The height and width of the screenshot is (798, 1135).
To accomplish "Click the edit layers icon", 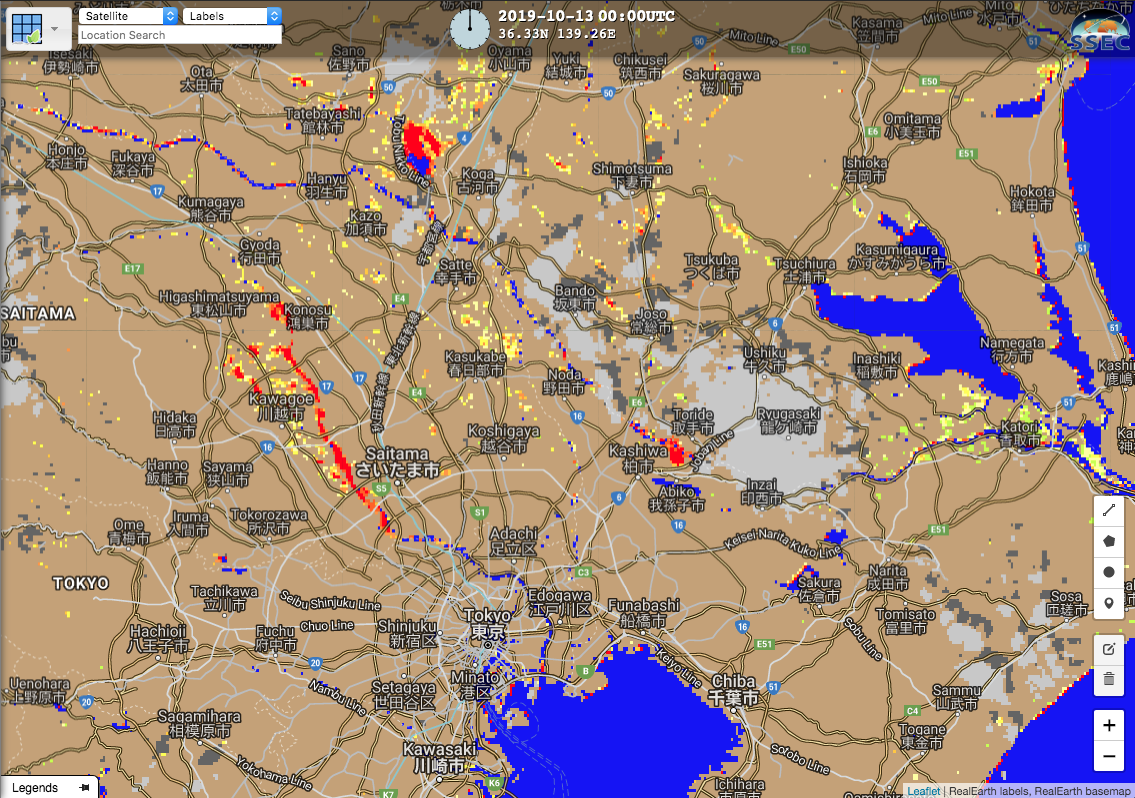I will point(1108,649).
